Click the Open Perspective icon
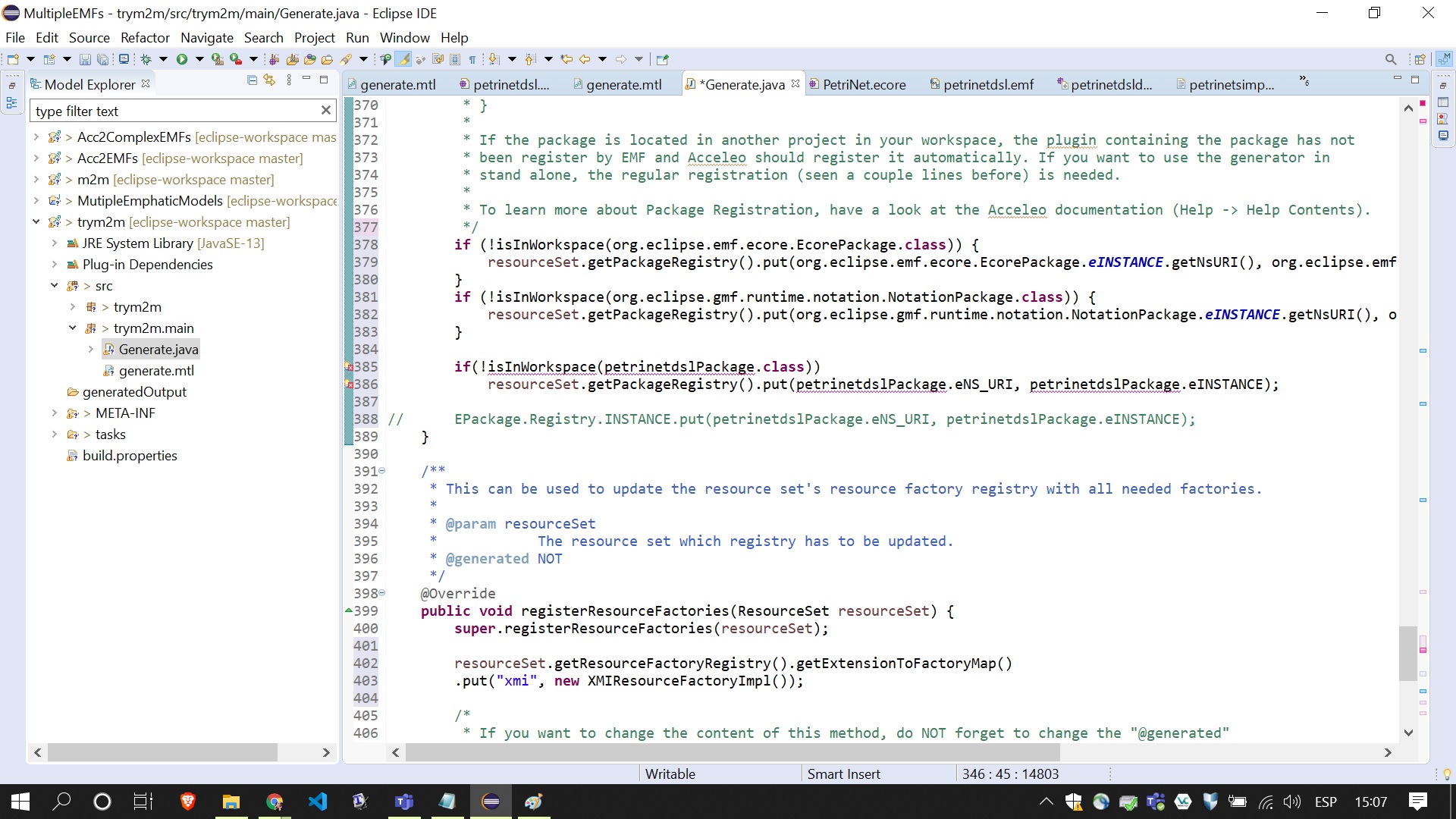The height and width of the screenshot is (819, 1456). (1420, 59)
